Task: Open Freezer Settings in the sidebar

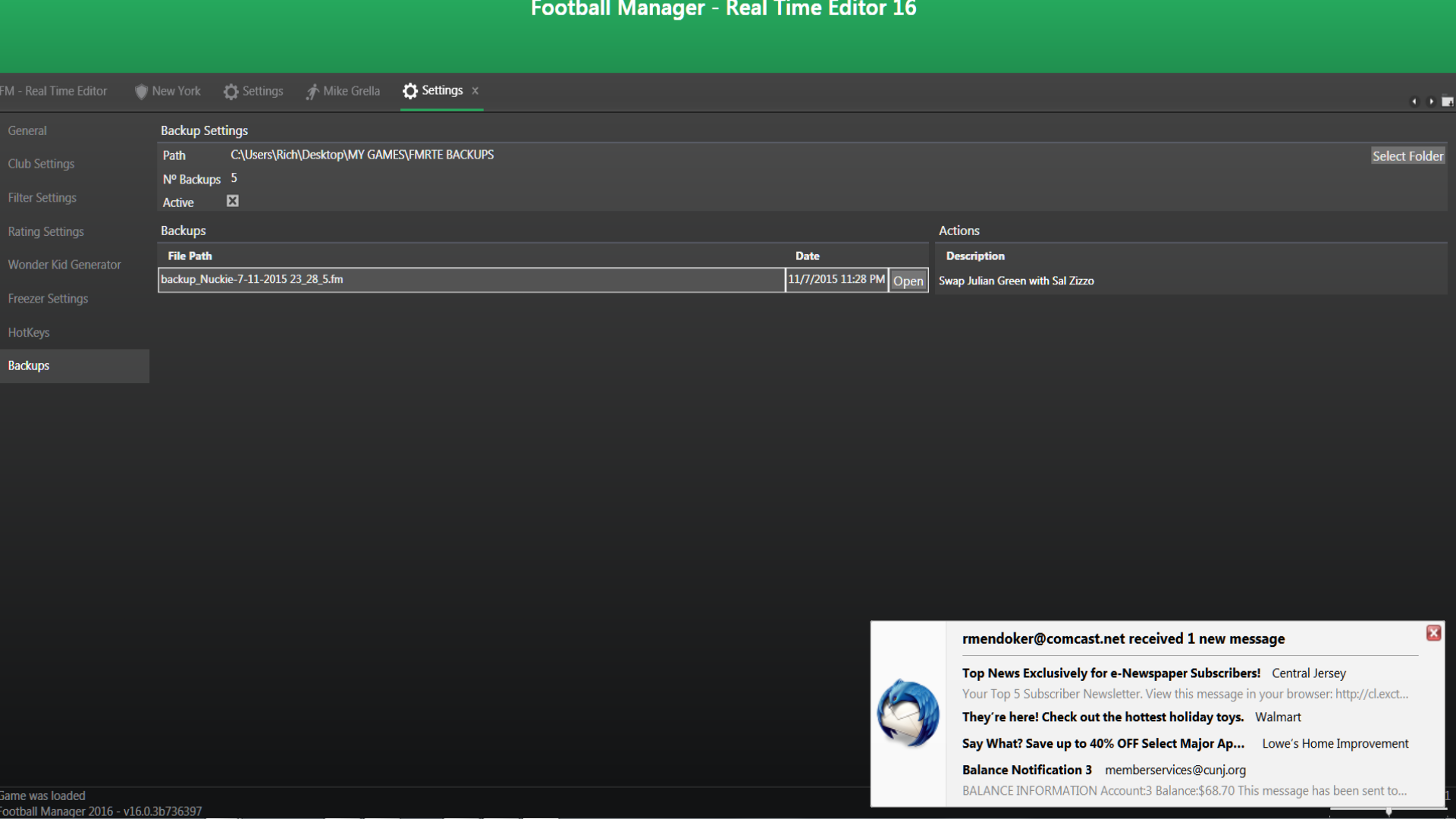Action: coord(74,299)
